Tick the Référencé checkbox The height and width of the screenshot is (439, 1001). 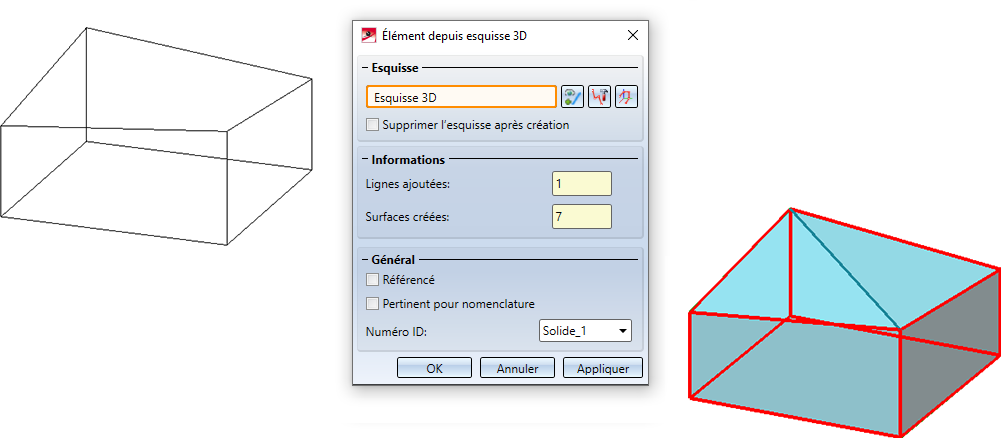coord(372,279)
